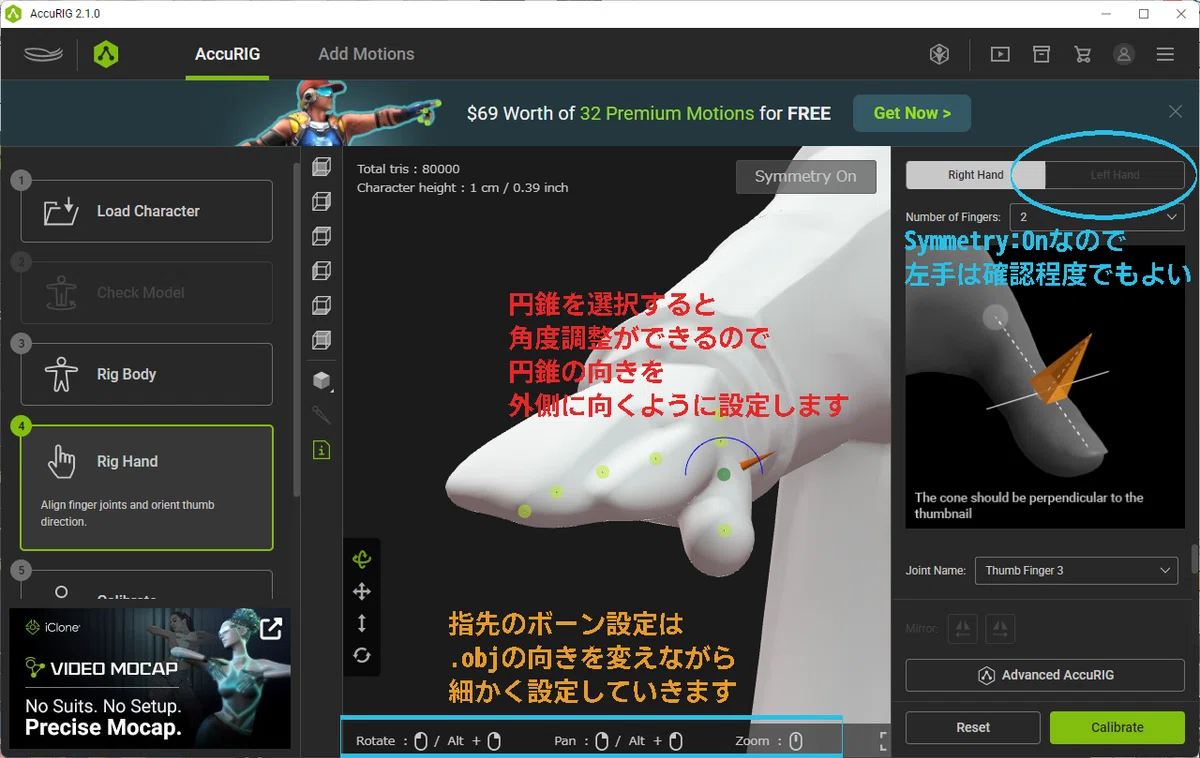Click the second Mirror joint icon

[1000, 628]
